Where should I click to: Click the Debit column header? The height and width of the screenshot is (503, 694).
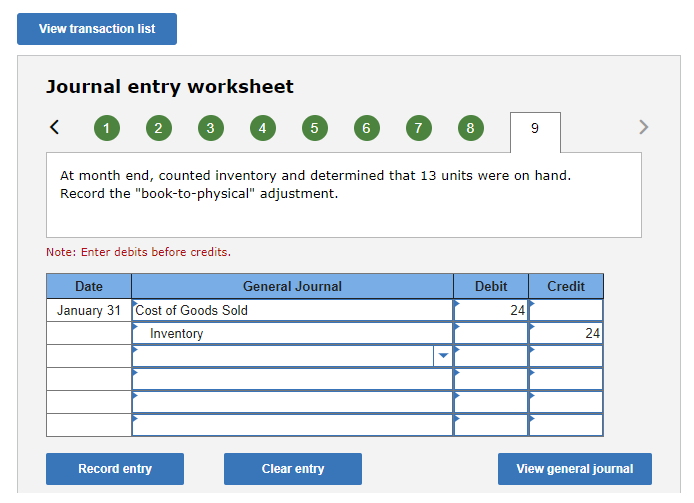tap(491, 286)
